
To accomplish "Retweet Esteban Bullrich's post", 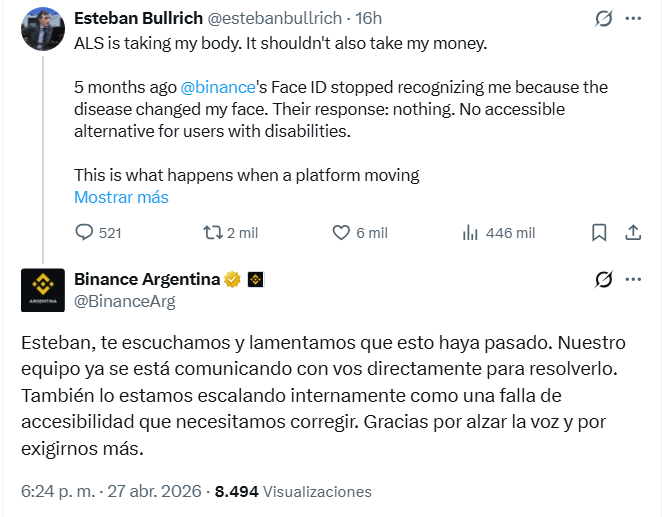I will [211, 233].
